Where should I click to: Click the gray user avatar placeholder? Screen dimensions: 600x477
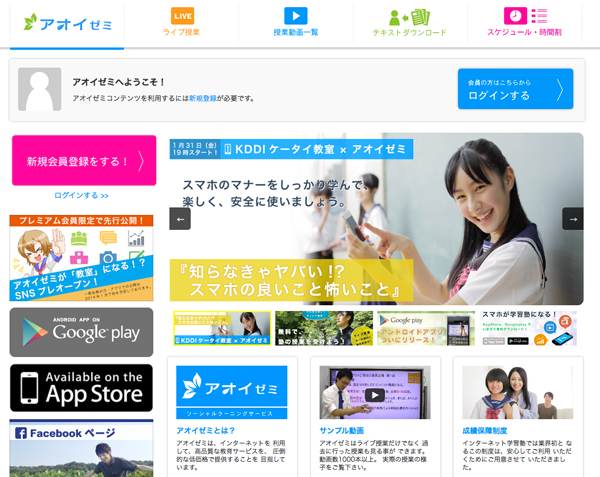[39, 90]
